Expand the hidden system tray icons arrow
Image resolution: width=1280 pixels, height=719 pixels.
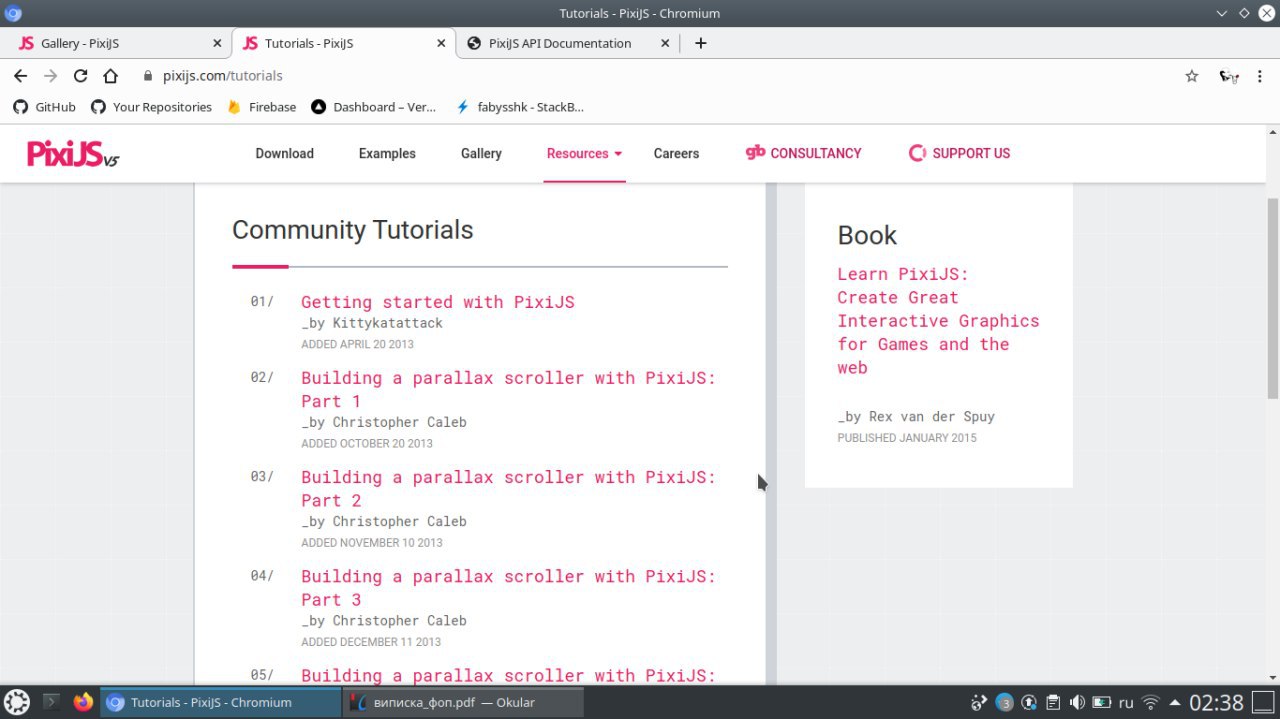click(1175, 702)
